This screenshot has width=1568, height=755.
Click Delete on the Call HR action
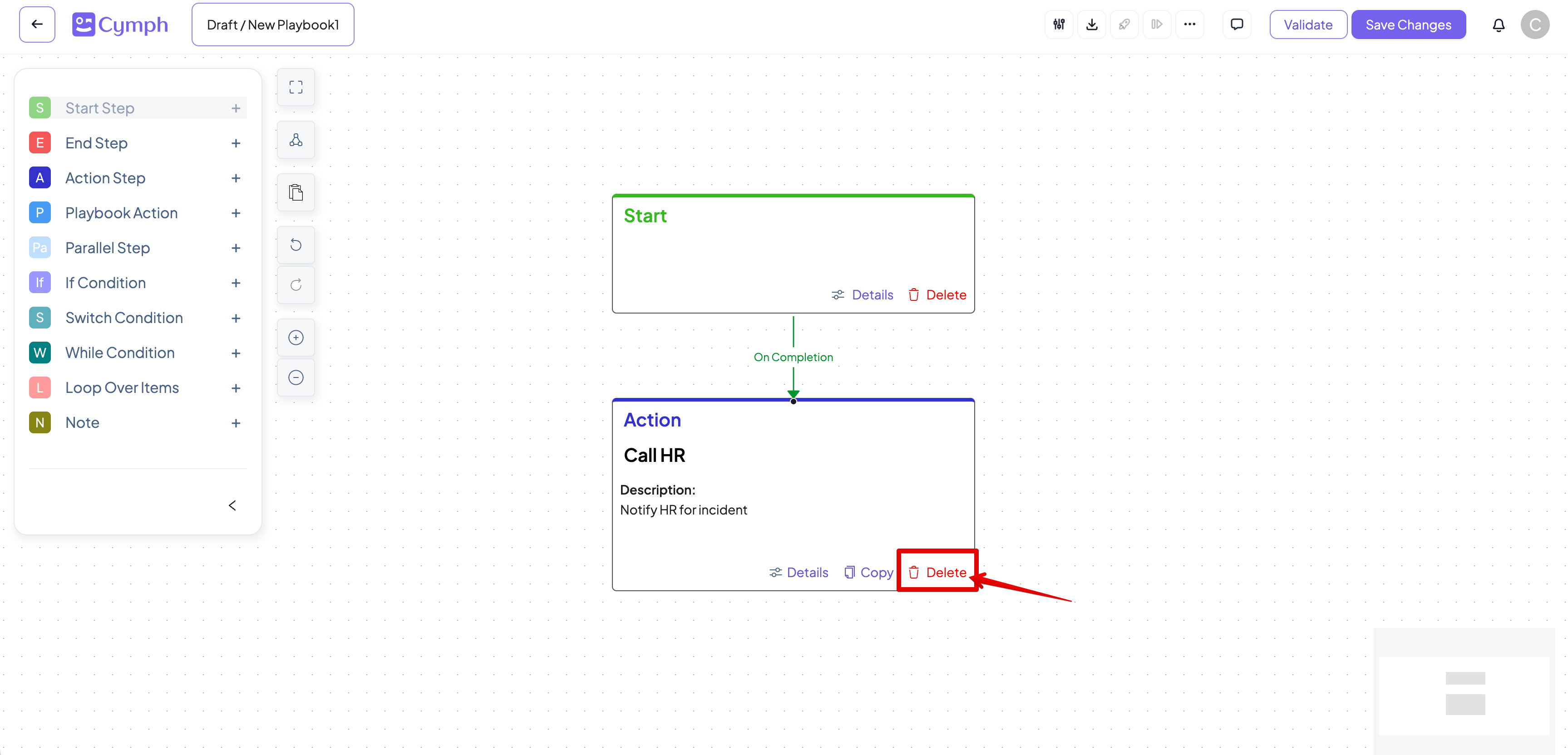point(937,573)
